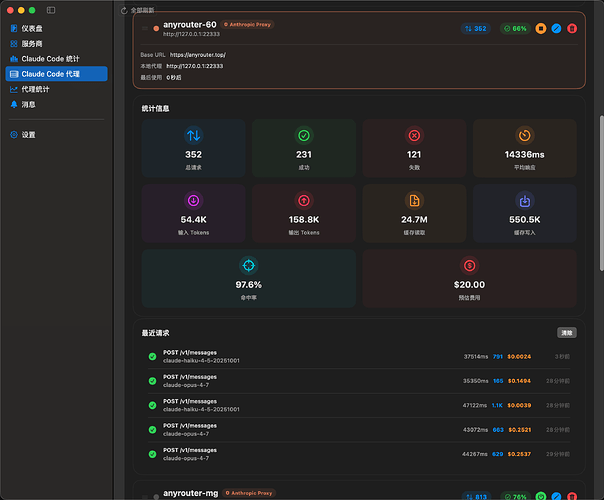Image resolution: width=604 pixels, height=500 pixels.
Task: Click the red failed requests X icon
Action: pyautogui.click(x=414, y=136)
